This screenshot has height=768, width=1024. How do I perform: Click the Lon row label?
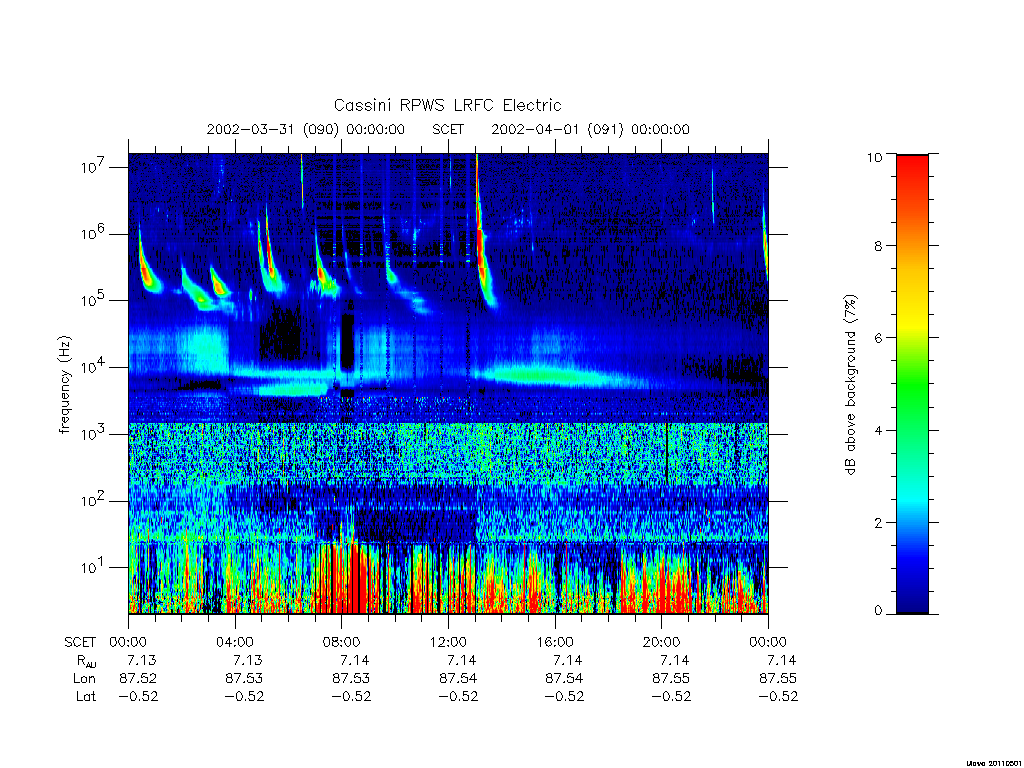click(84, 679)
